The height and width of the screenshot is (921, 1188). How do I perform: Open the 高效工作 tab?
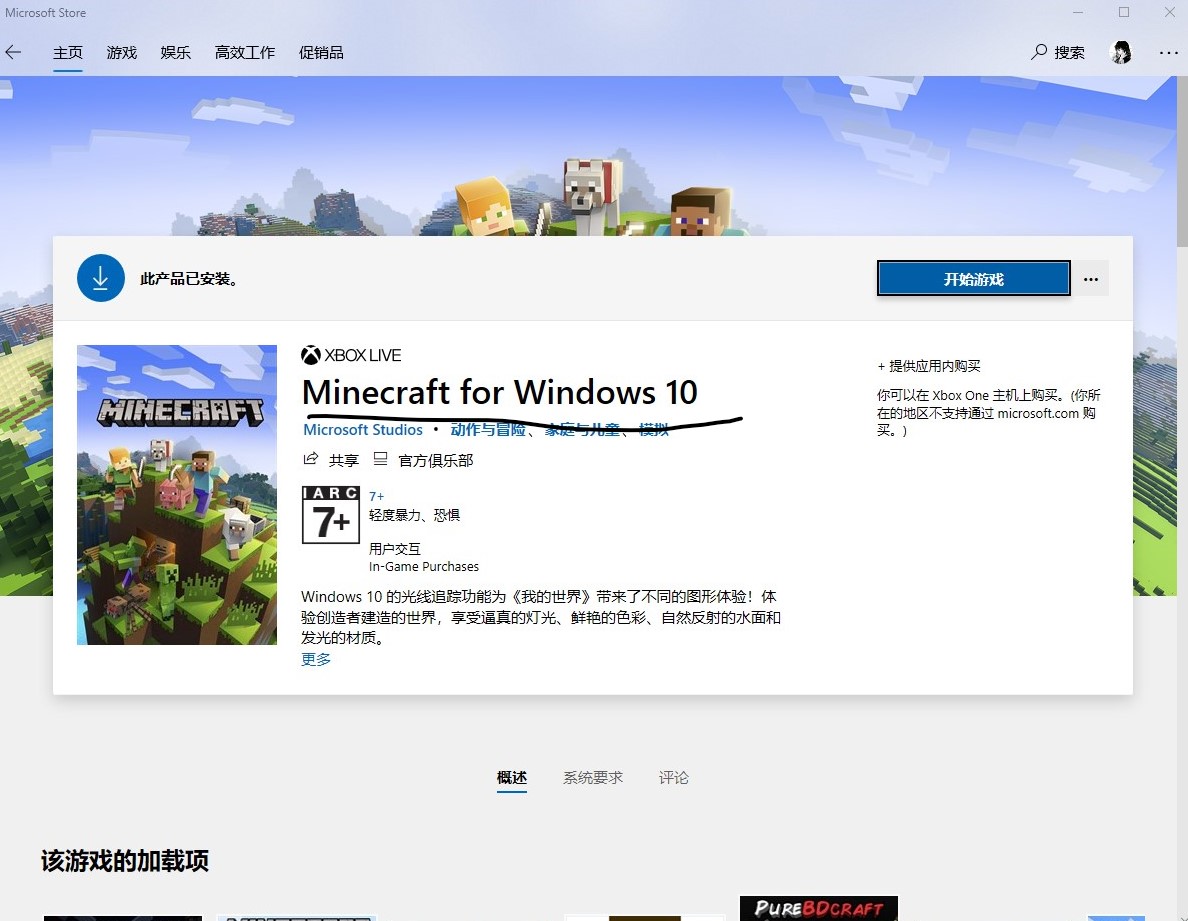click(245, 52)
